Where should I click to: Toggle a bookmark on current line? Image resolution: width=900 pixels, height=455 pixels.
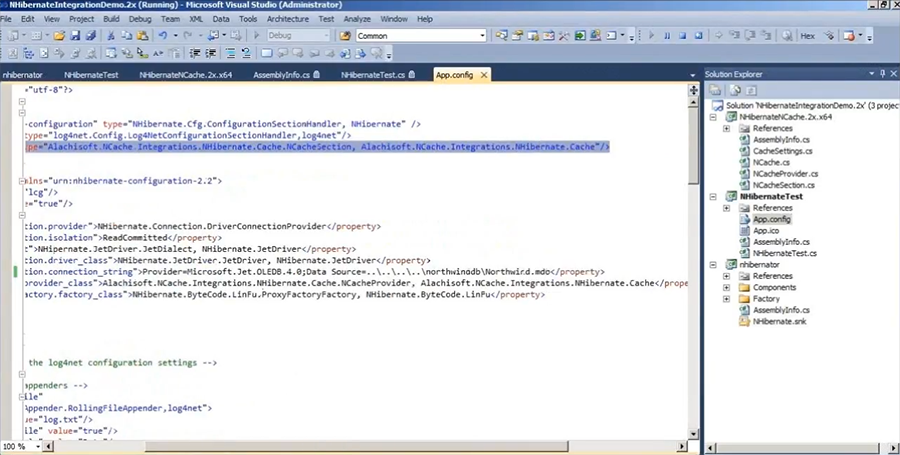click(x=267, y=53)
